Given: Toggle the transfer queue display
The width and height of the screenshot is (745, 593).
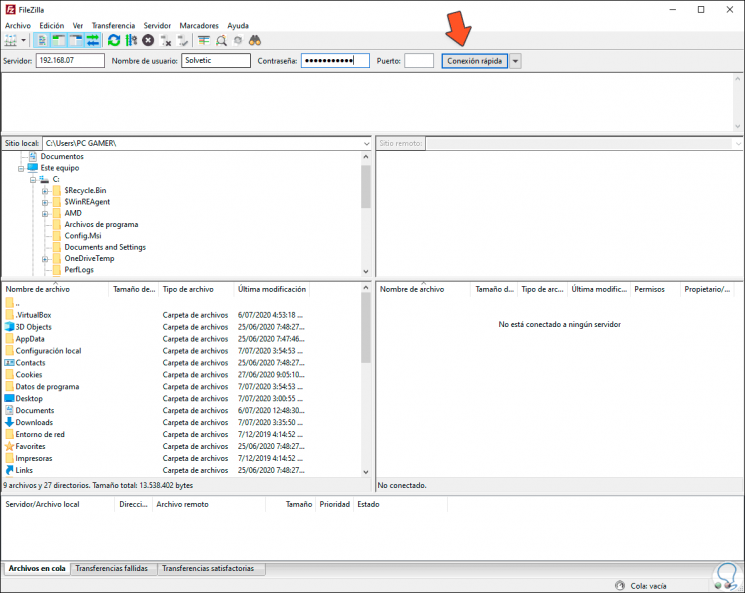Looking at the screenshot, I should click(x=93, y=40).
